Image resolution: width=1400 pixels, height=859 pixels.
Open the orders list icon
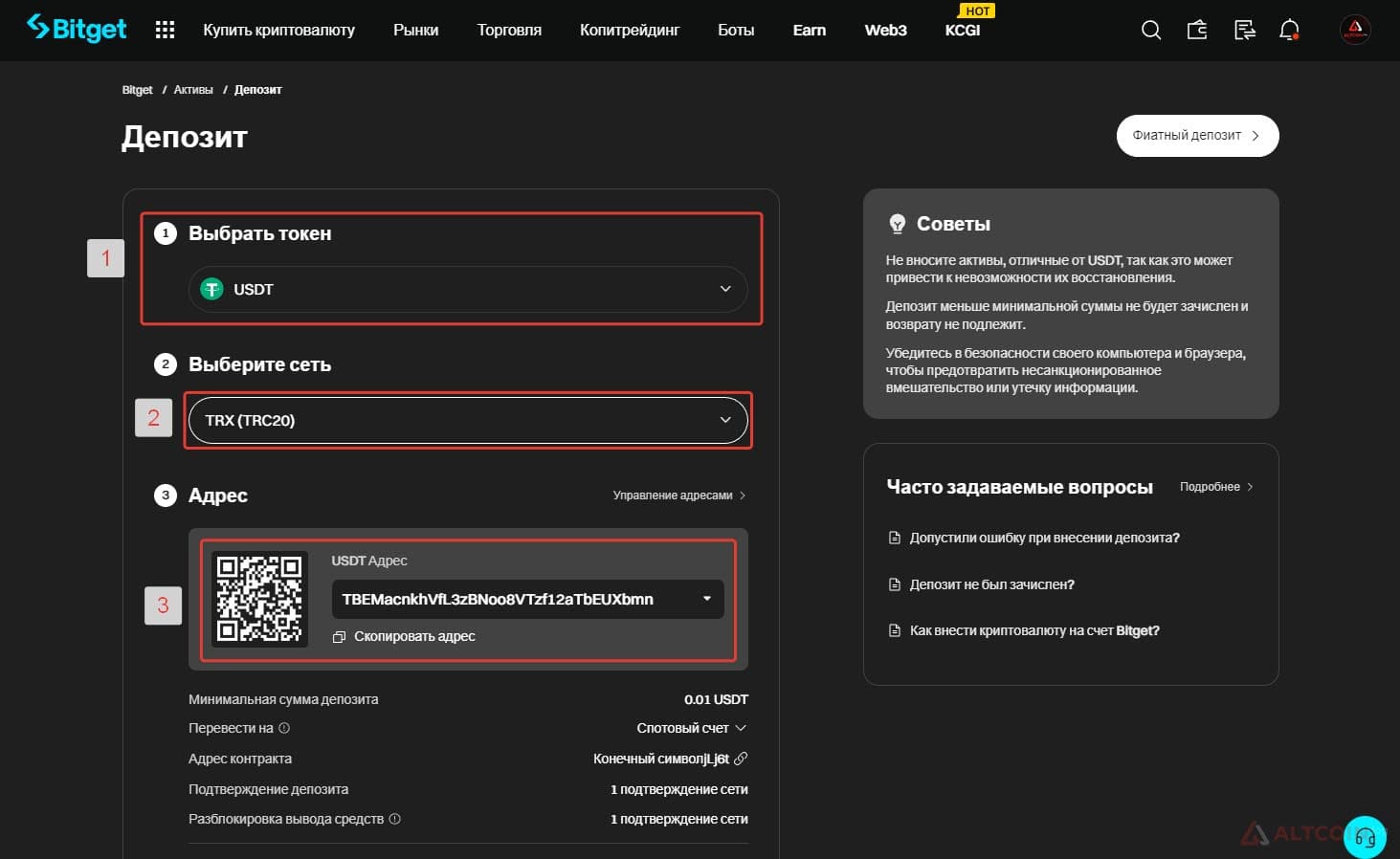(x=1244, y=31)
